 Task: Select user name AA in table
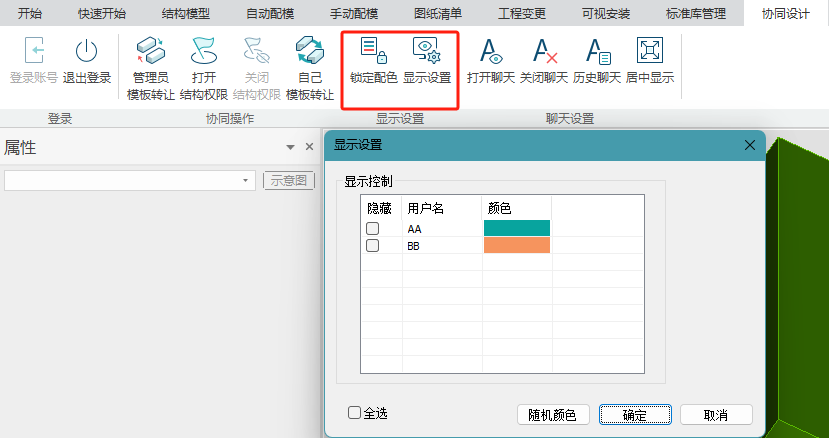pos(414,230)
